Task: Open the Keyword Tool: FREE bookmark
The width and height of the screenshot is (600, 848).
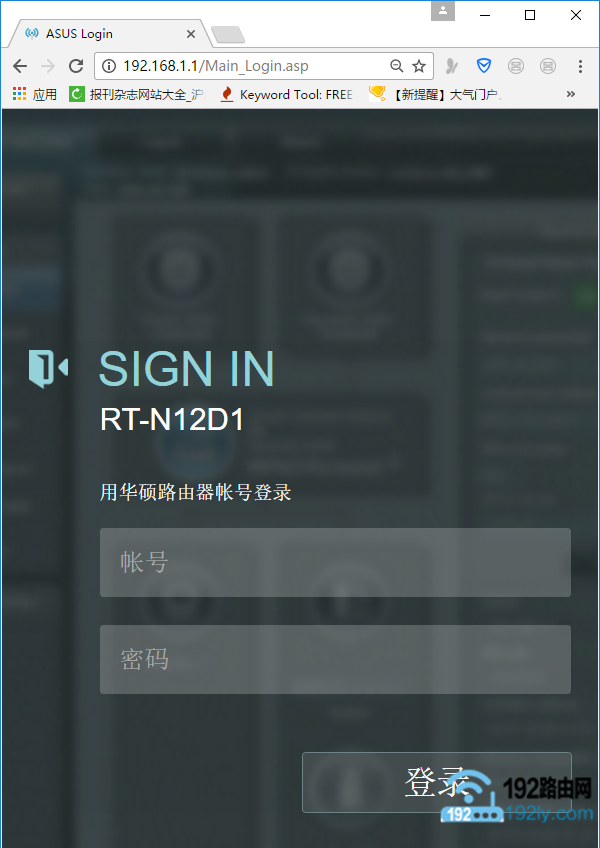Action: [287, 95]
